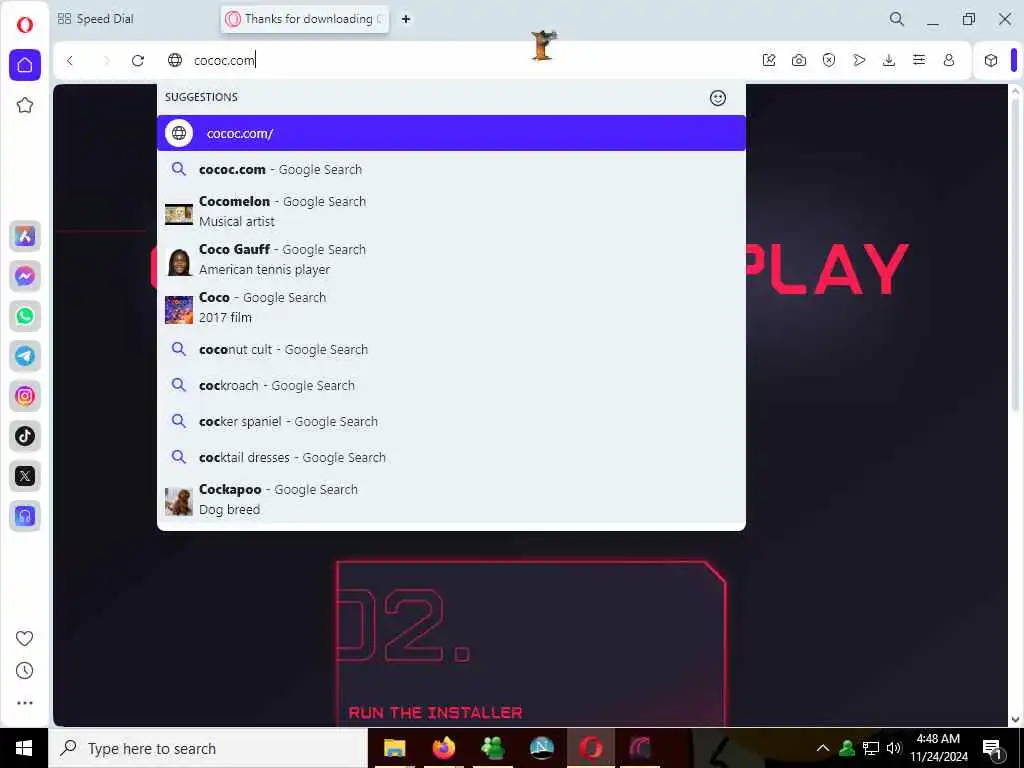
Task: Show hidden tray icons chevron
Action: coord(822,748)
